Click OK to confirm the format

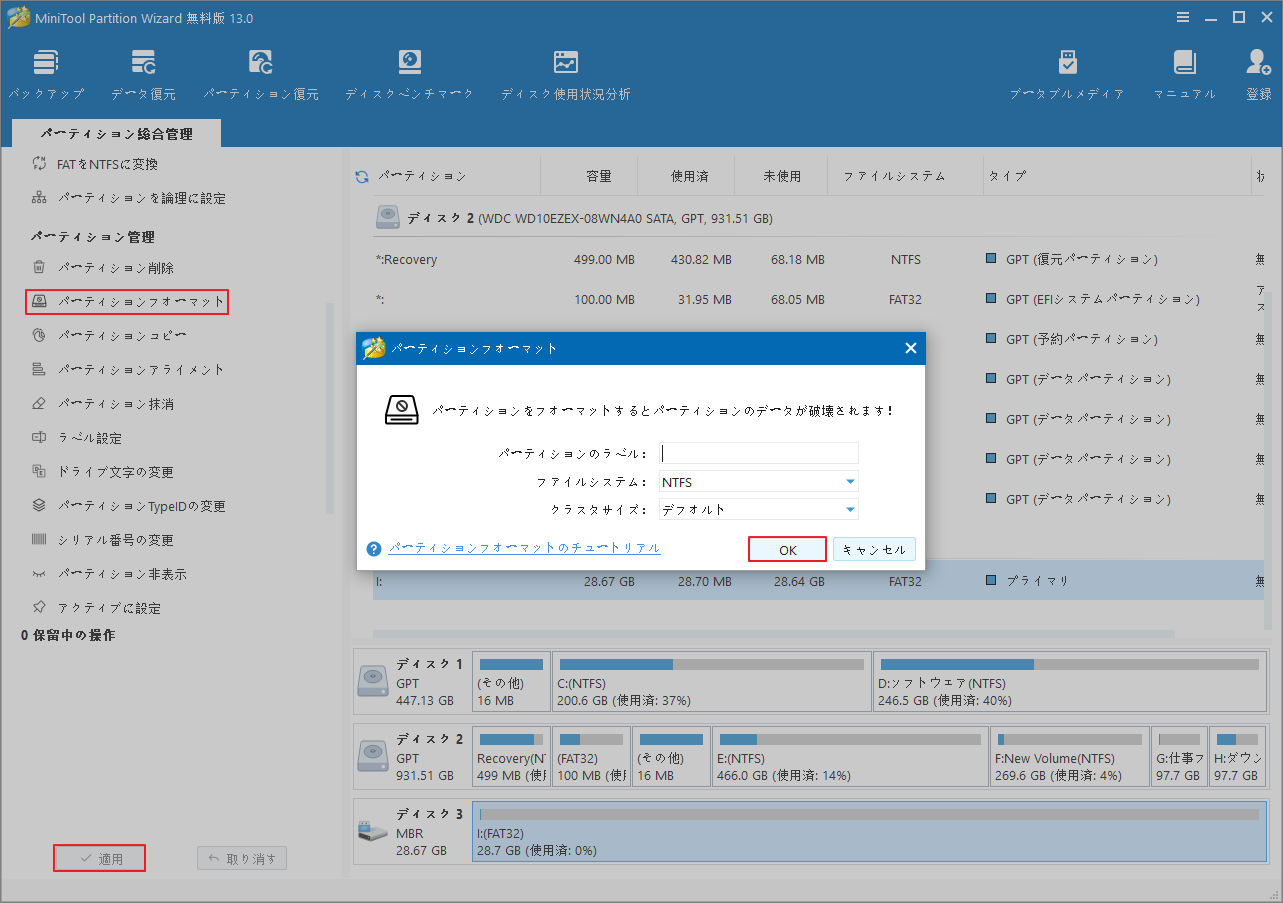pos(787,548)
